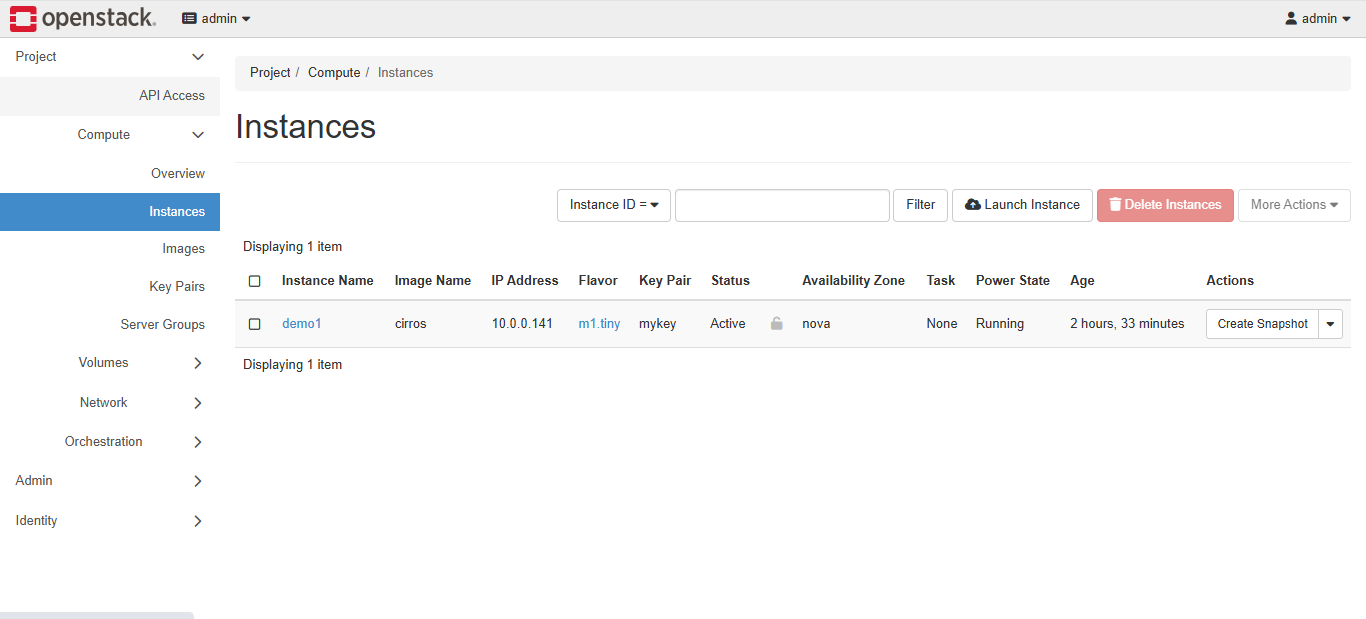
Task: Select all instances checkbox in header
Action: pos(255,281)
